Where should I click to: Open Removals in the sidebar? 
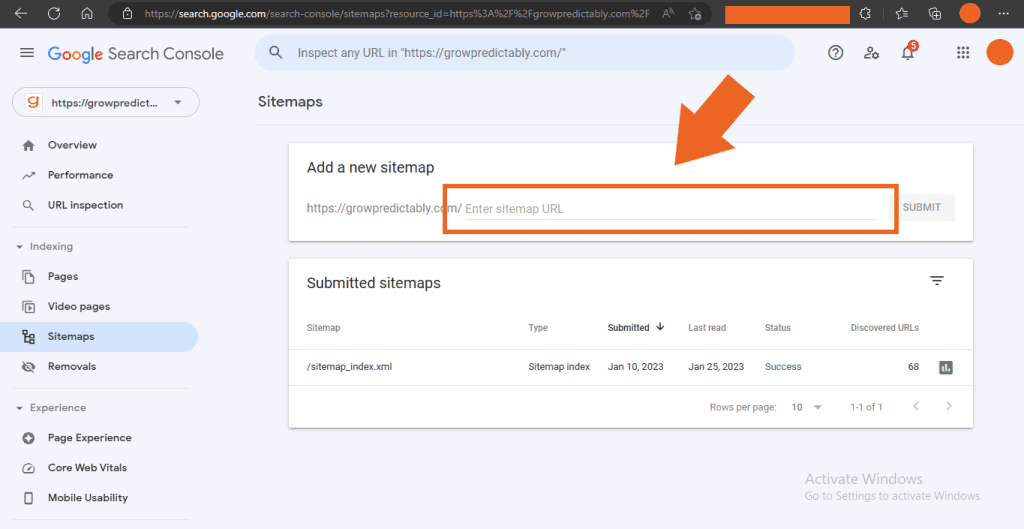click(x=72, y=366)
